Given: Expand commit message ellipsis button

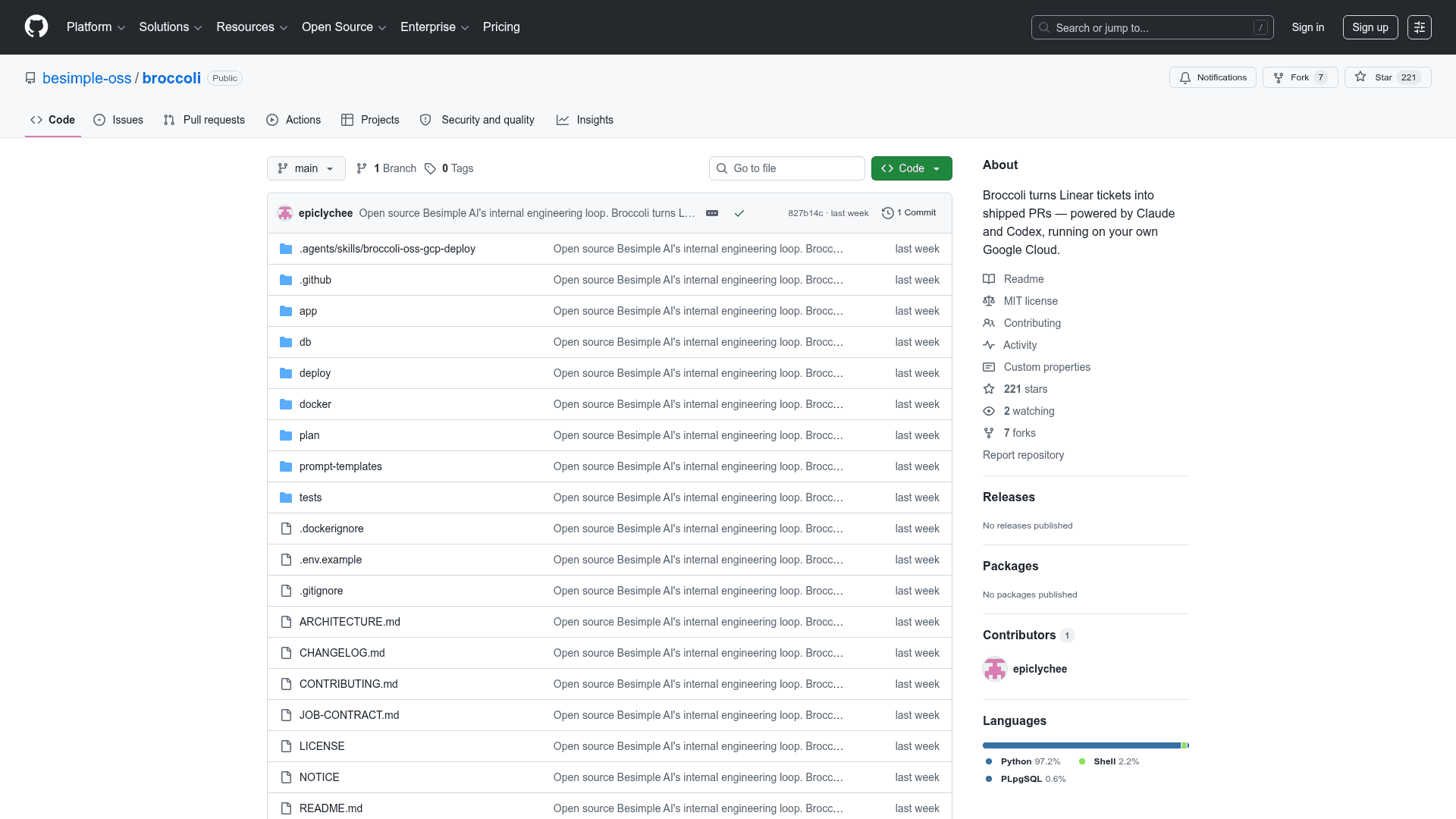Looking at the screenshot, I should click(x=711, y=213).
